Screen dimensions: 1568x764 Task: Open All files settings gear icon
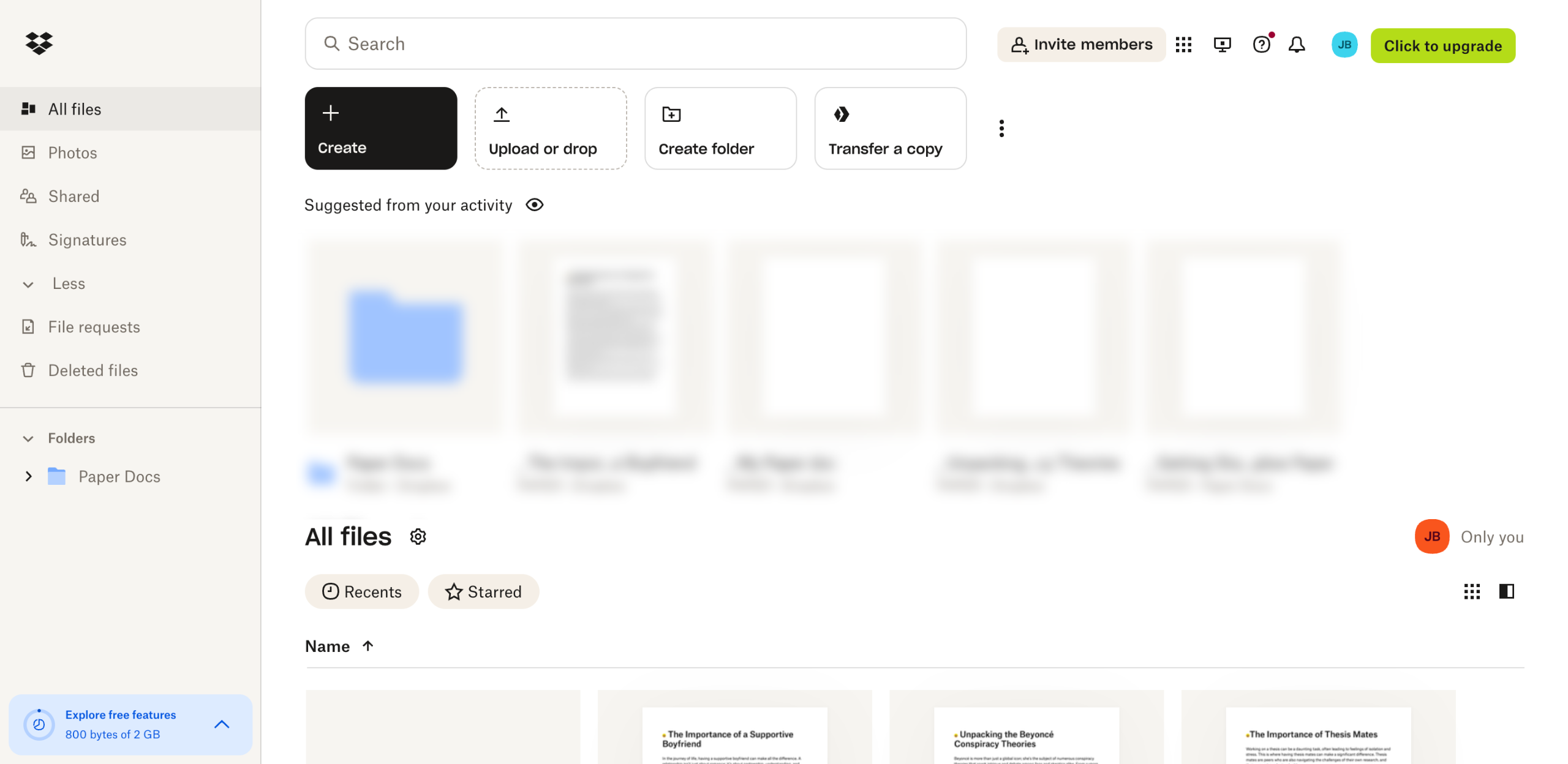(x=418, y=537)
